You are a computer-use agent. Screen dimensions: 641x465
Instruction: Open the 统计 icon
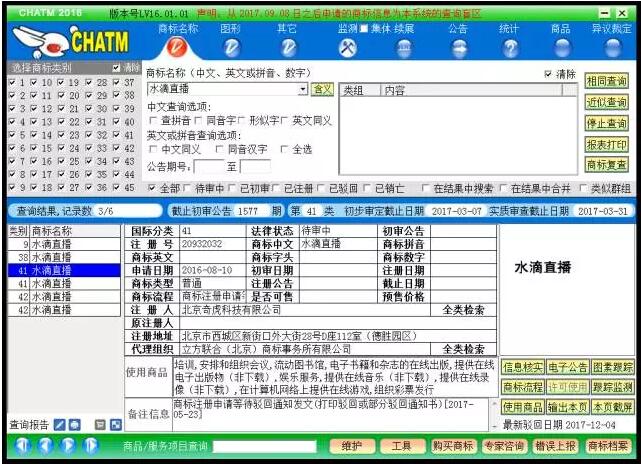click(x=510, y=48)
